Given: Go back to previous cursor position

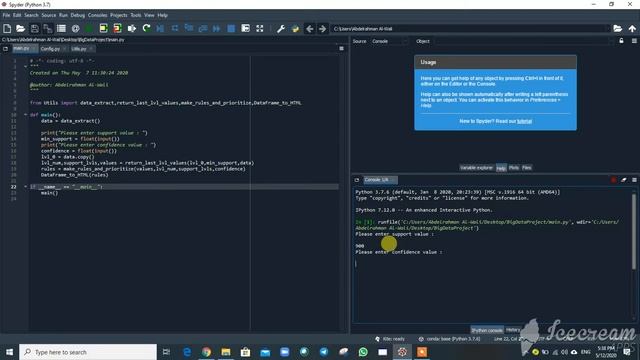Looking at the screenshot, I should 309,29.
